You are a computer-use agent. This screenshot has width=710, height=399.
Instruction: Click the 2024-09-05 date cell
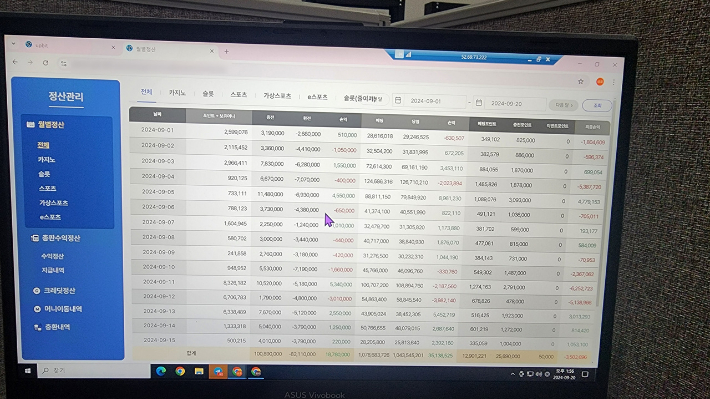click(158, 192)
